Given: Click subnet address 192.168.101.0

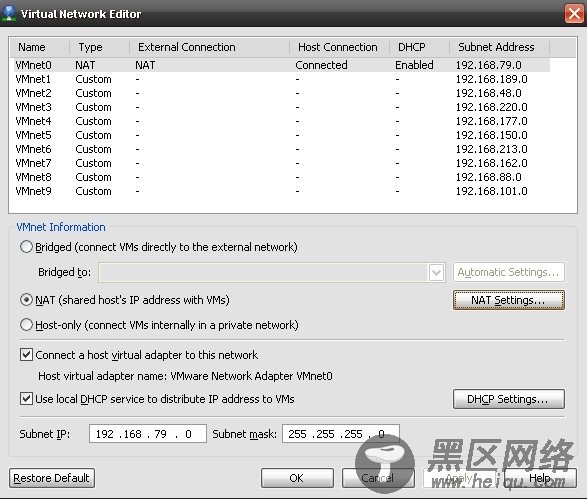Looking at the screenshot, I should (492, 191).
